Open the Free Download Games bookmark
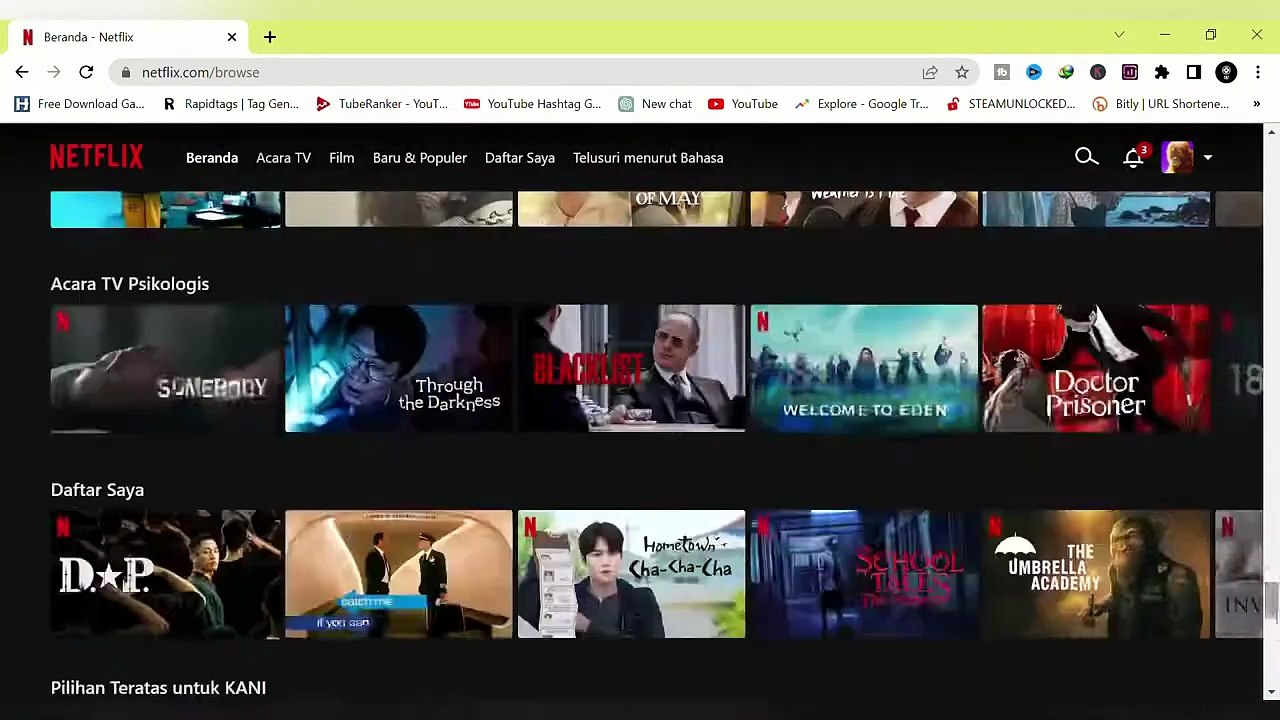 click(x=79, y=104)
